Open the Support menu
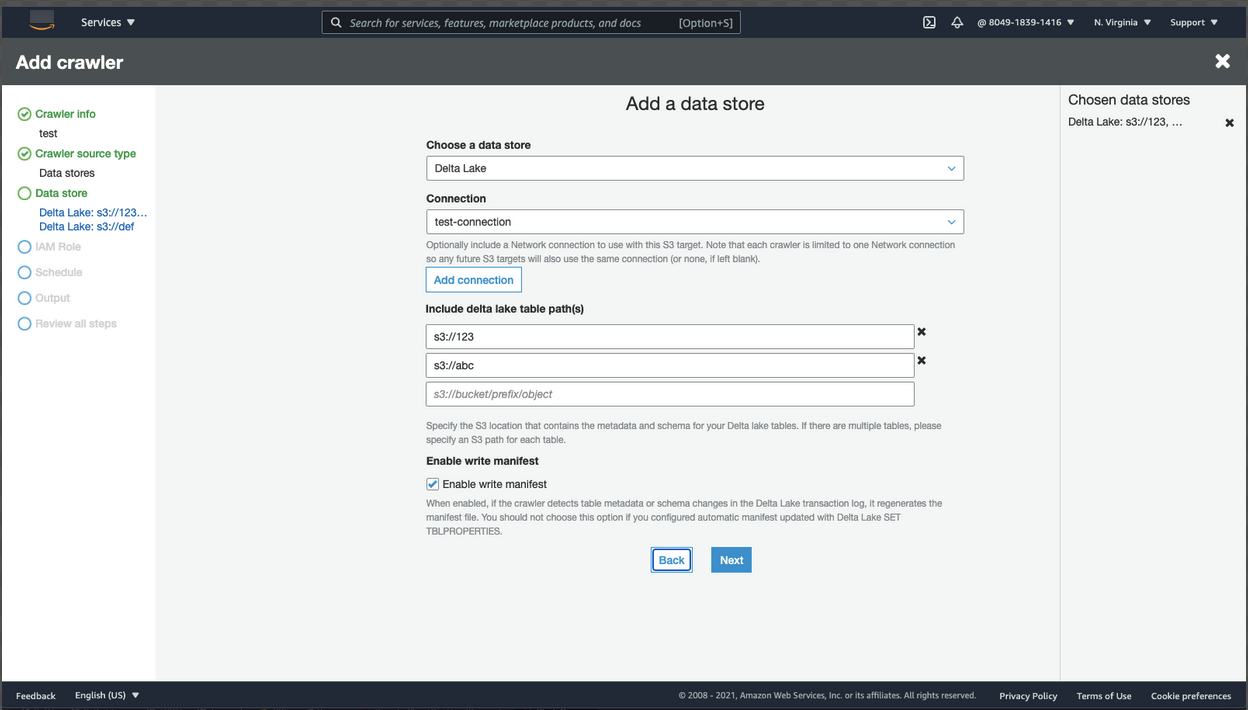 point(1194,22)
